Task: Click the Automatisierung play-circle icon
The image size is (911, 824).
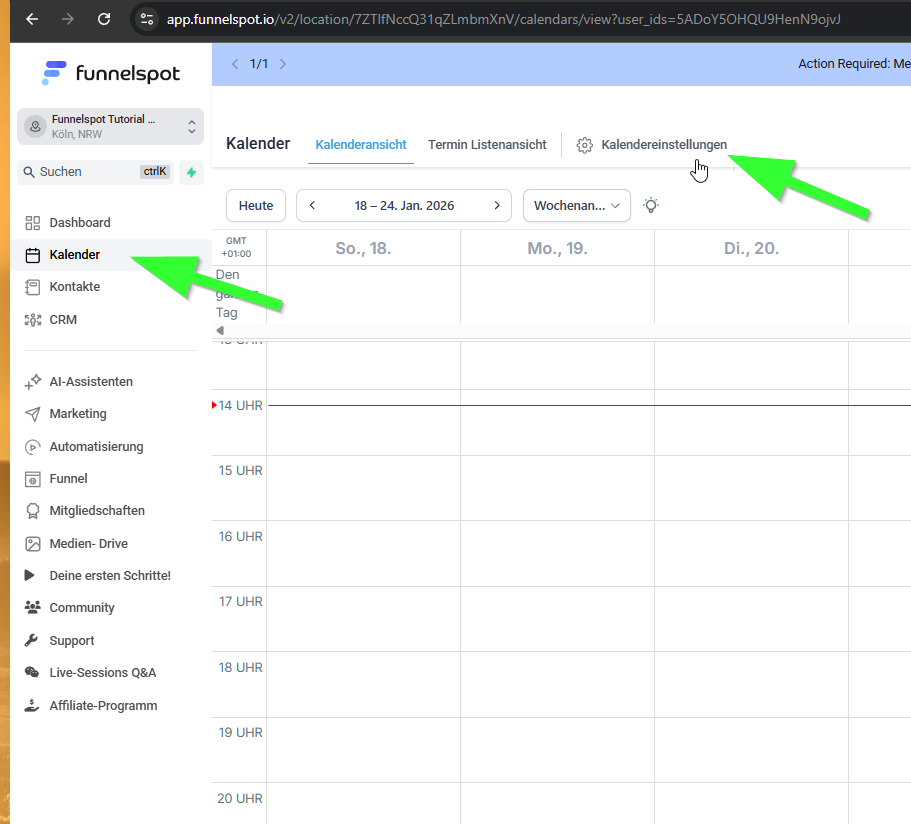Action: click(33, 447)
